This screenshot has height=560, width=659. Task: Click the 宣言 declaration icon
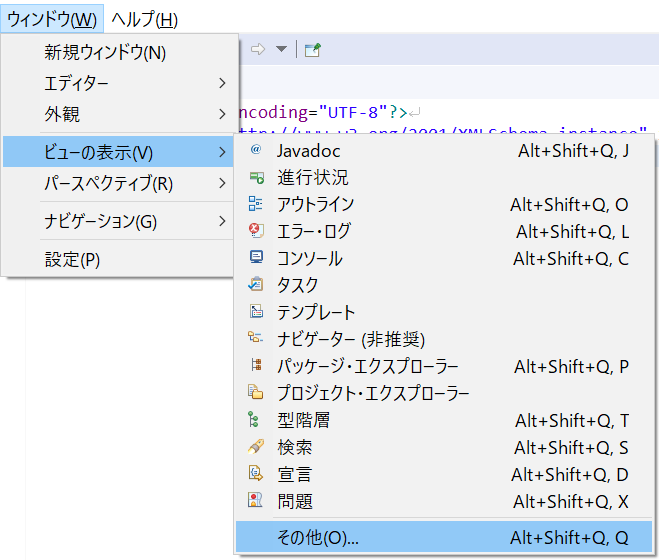click(256, 473)
